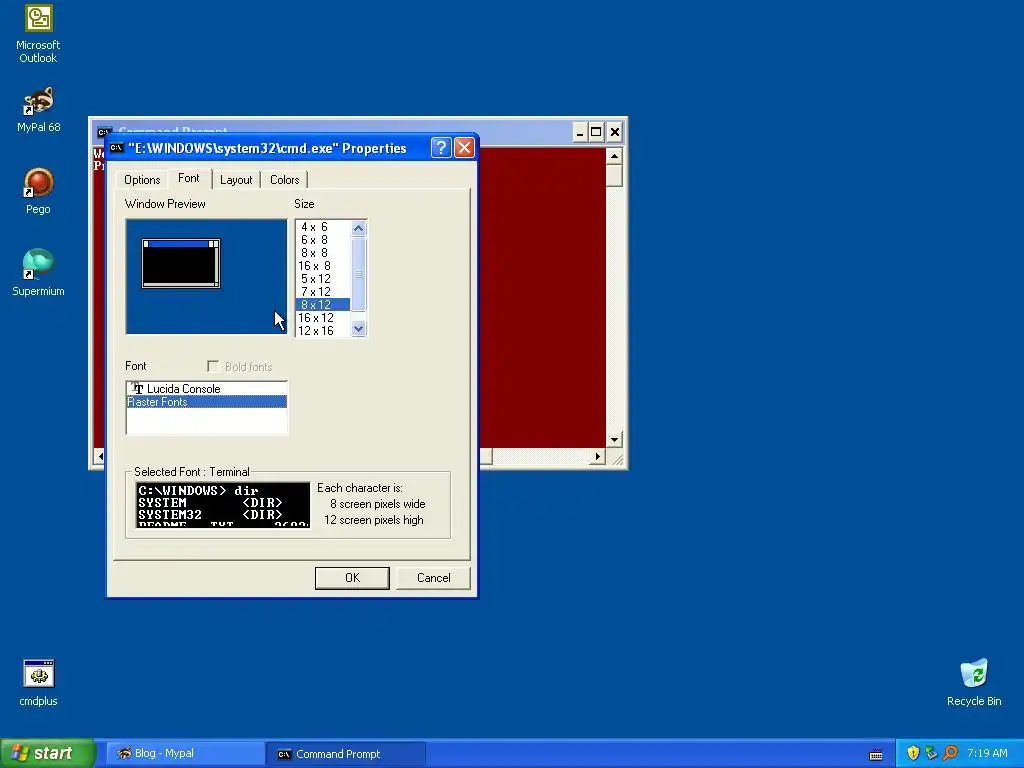Switch to the Options tab
This screenshot has height=768, width=1024.
click(x=142, y=180)
